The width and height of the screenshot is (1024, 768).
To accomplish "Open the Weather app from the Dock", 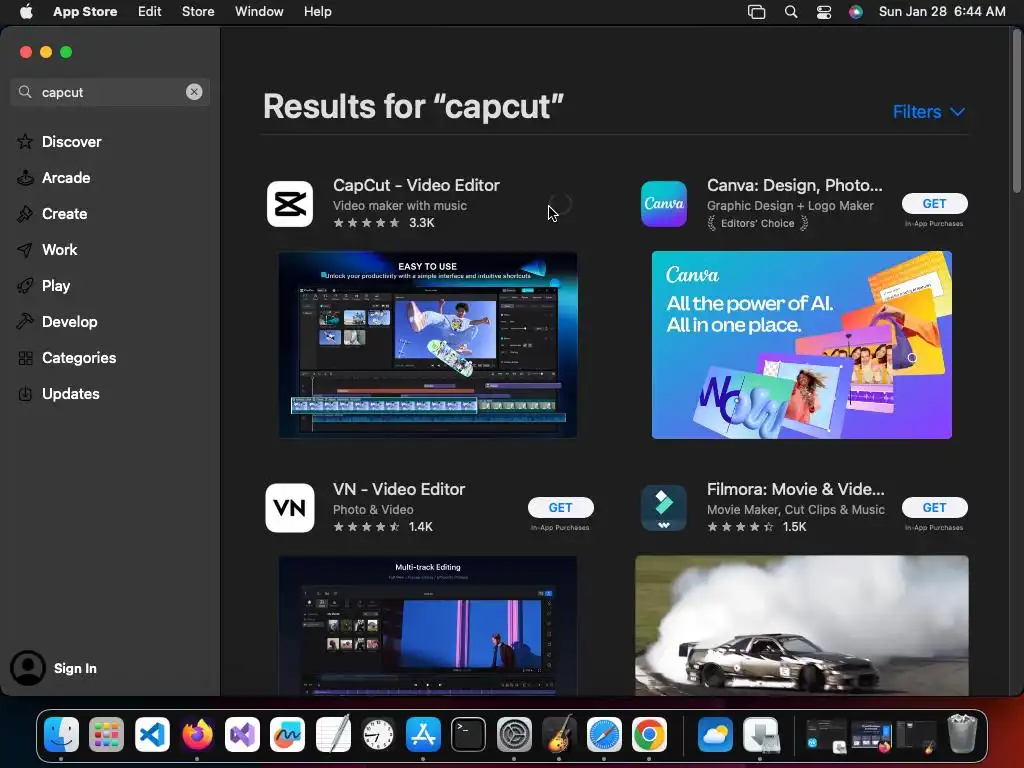I will click(715, 734).
